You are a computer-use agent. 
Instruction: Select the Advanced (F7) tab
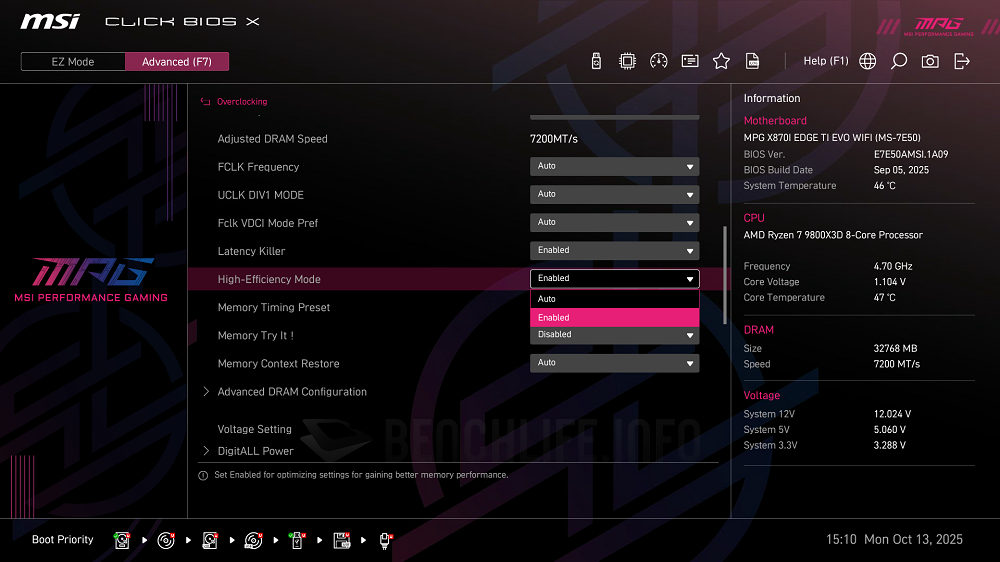[177, 62]
